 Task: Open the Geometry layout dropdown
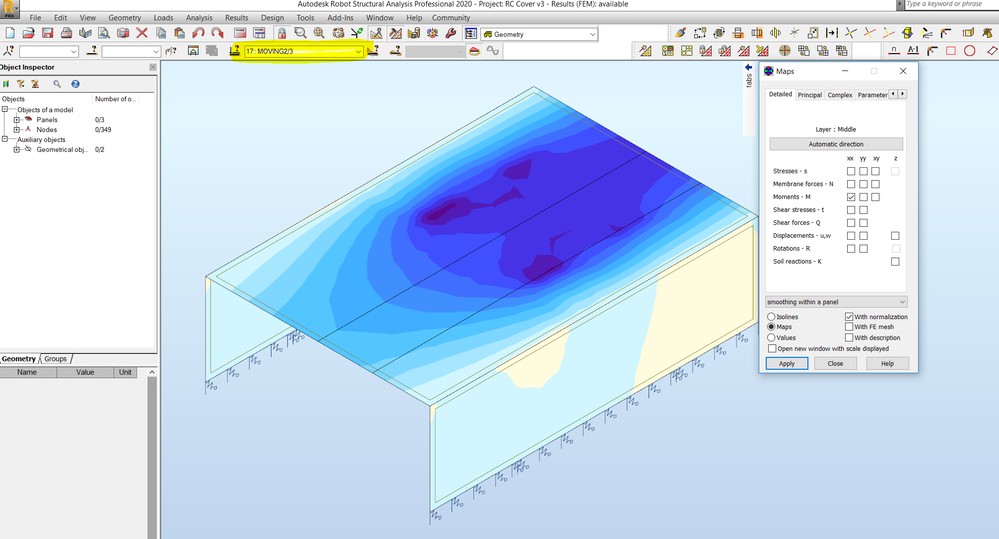coord(539,34)
